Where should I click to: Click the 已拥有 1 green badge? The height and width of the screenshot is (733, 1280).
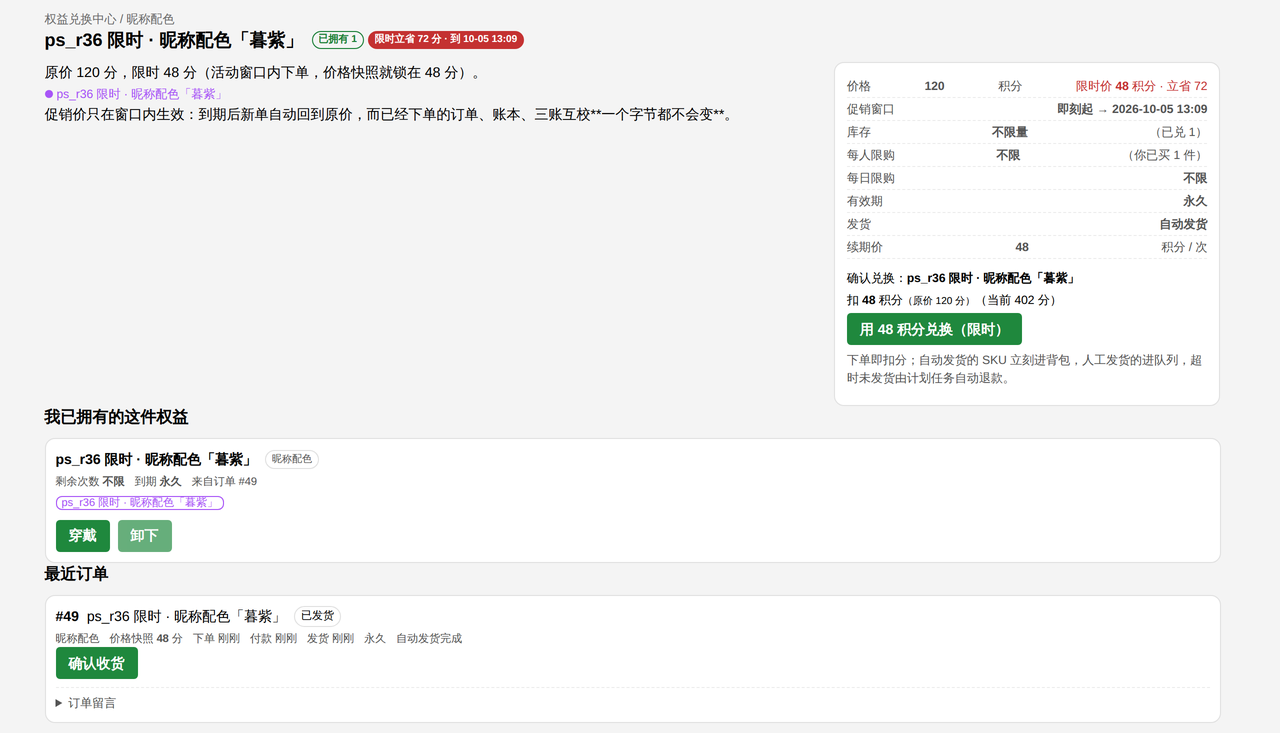click(x=338, y=39)
